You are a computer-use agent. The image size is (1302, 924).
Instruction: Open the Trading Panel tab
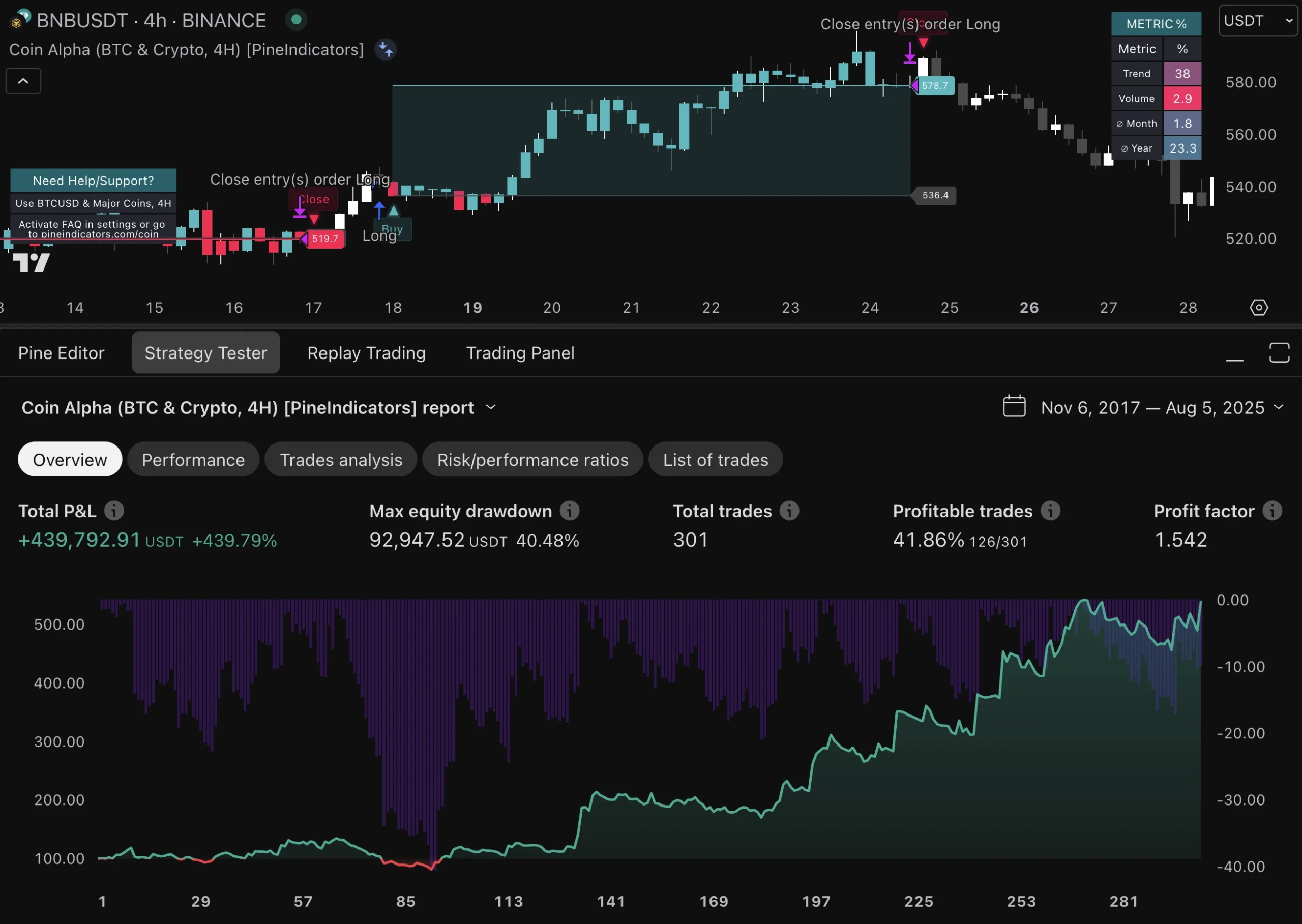520,353
